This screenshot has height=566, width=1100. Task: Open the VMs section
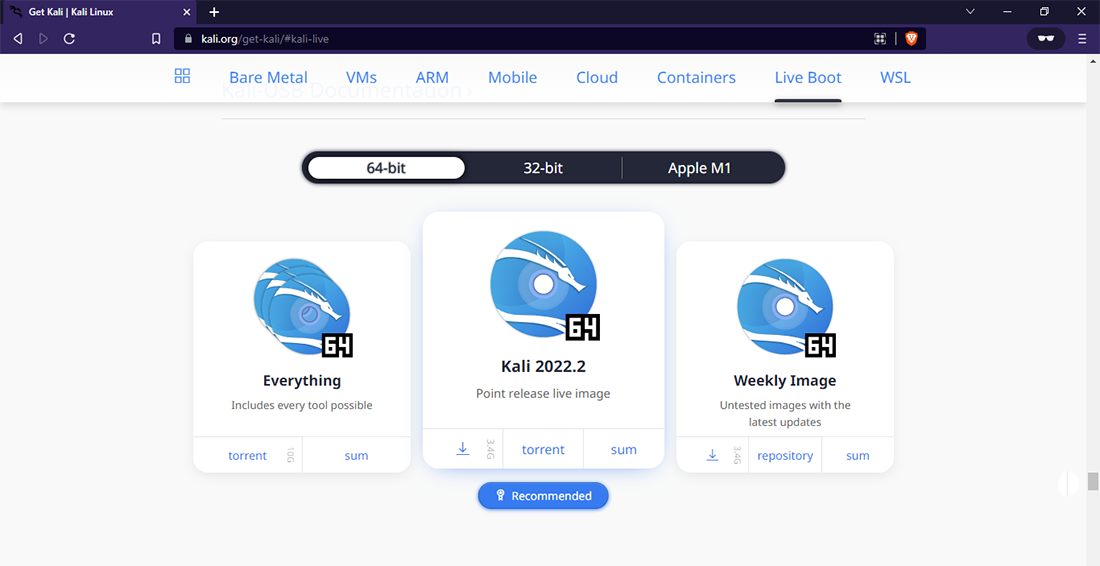tap(361, 77)
